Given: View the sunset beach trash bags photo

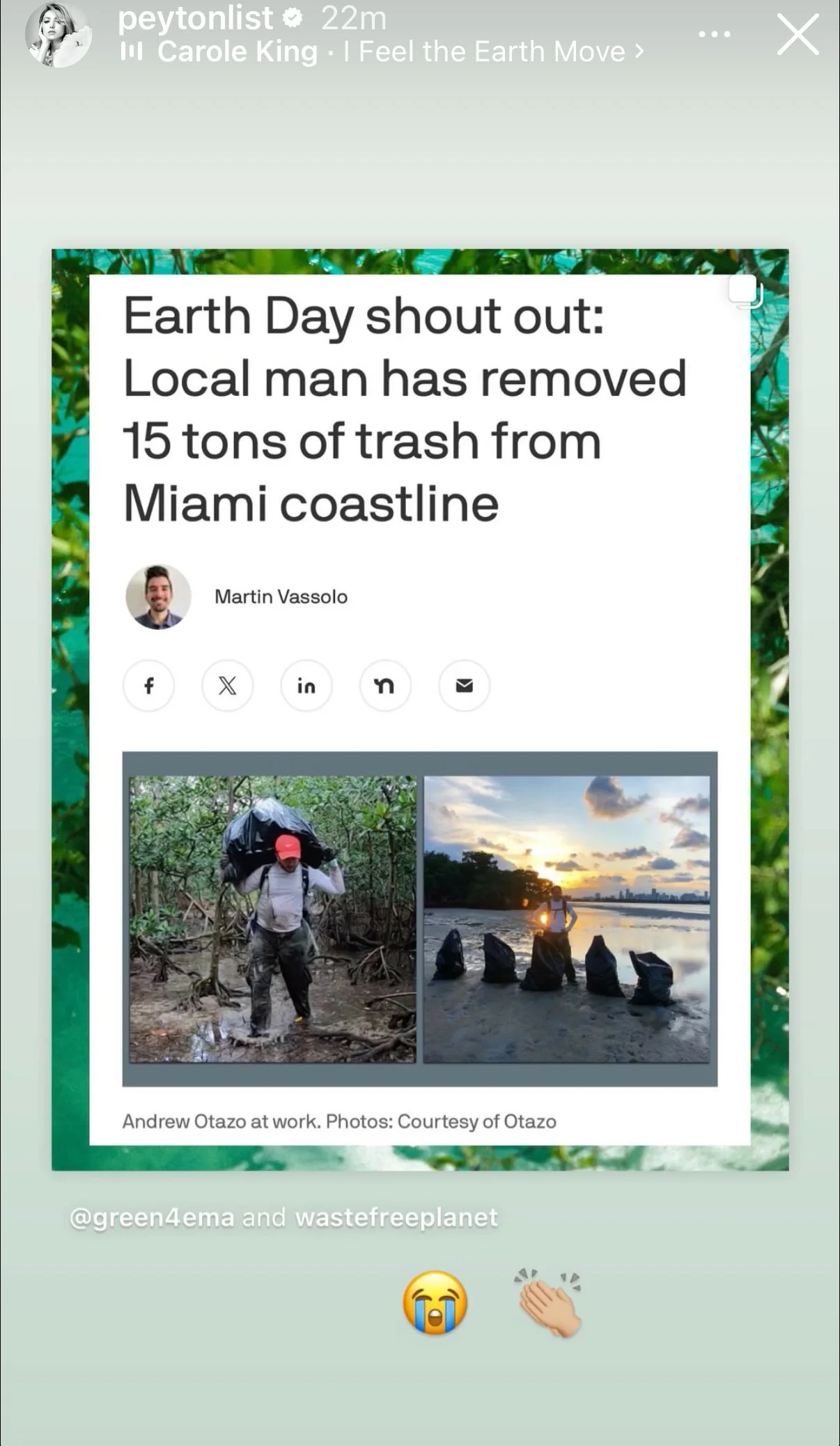Looking at the screenshot, I should point(567,919).
